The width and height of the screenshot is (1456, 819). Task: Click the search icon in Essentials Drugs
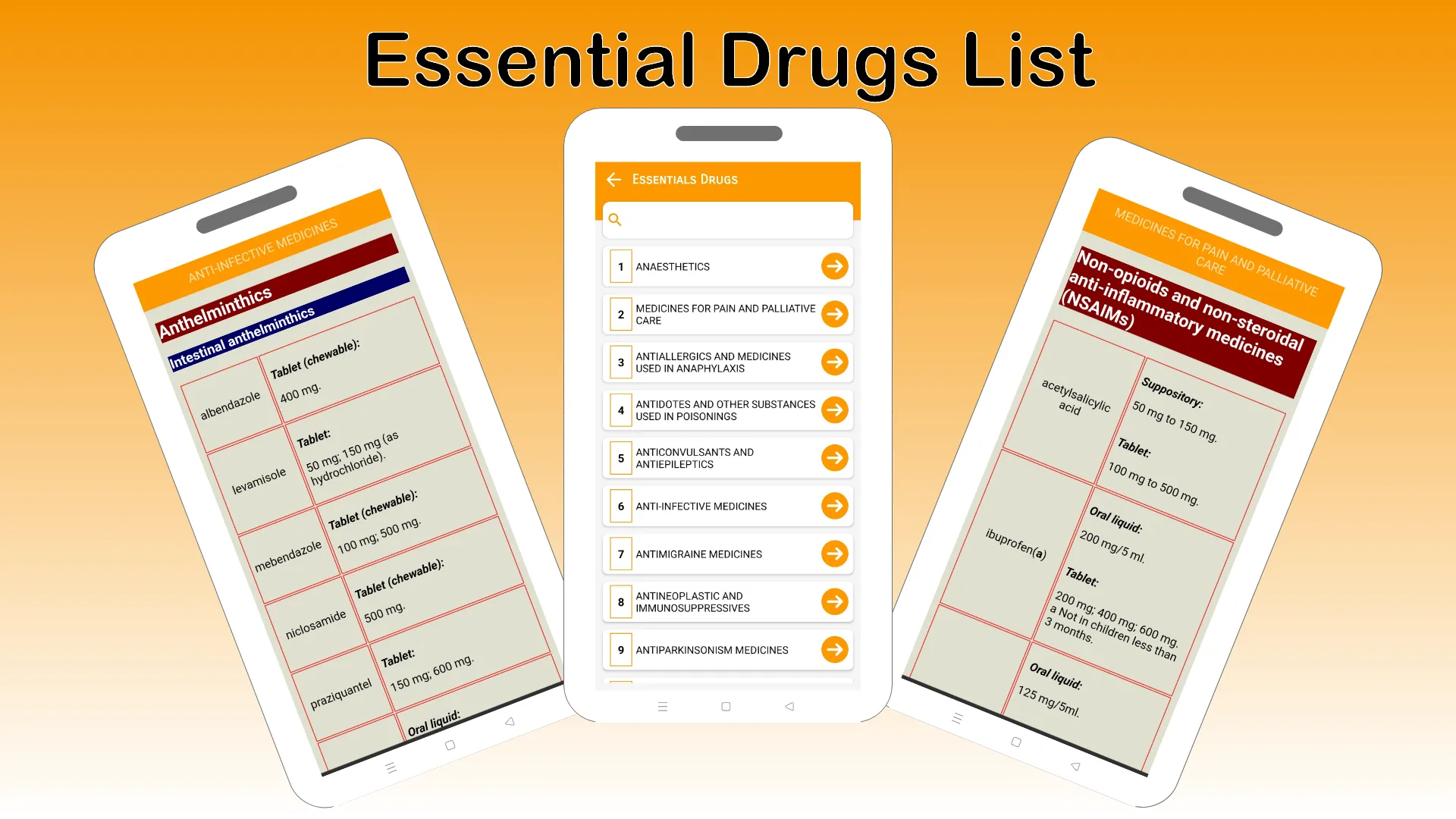point(615,218)
